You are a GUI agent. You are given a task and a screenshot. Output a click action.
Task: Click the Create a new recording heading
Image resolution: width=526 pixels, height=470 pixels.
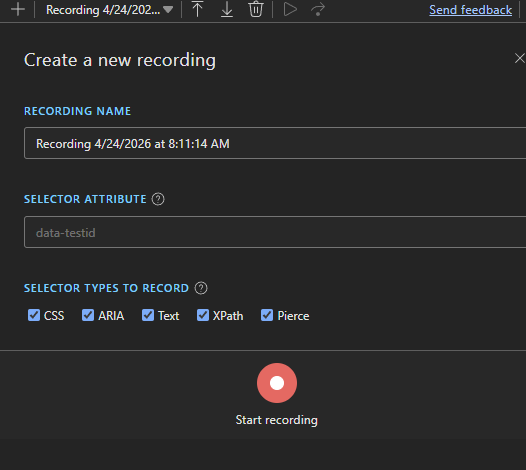pyautogui.click(x=120, y=60)
